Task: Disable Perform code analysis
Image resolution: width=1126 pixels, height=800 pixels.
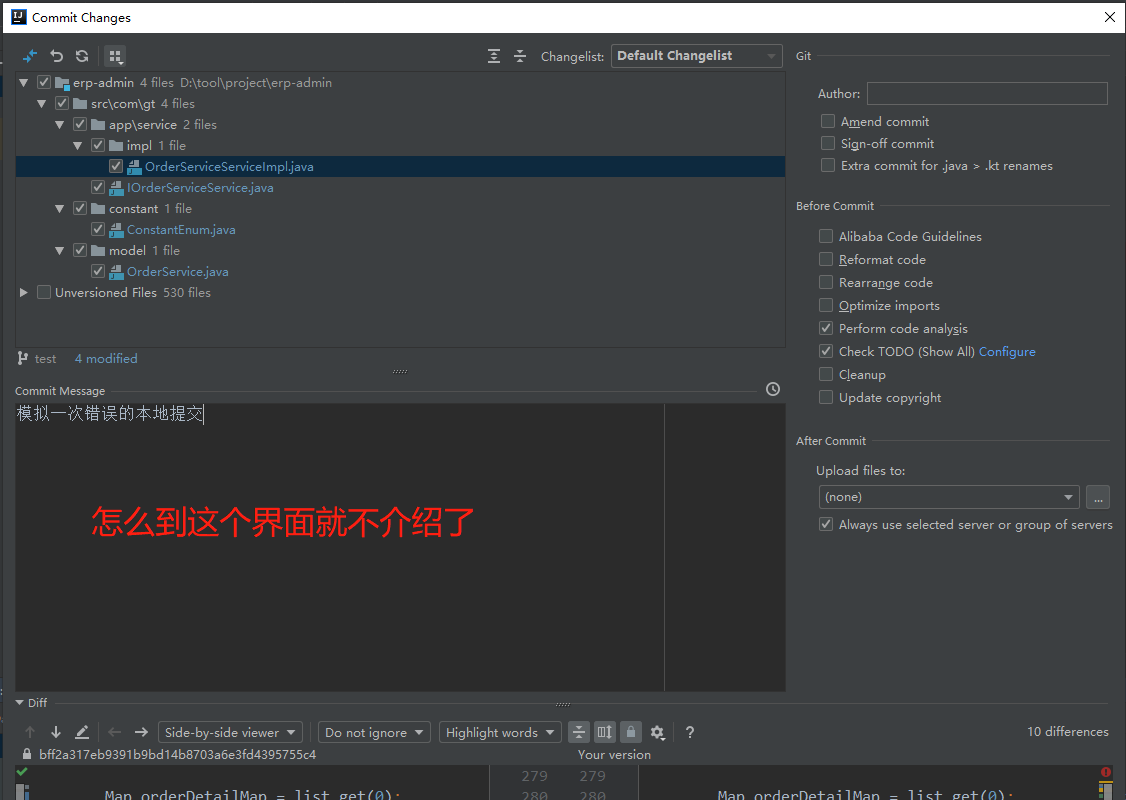Action: tap(826, 328)
